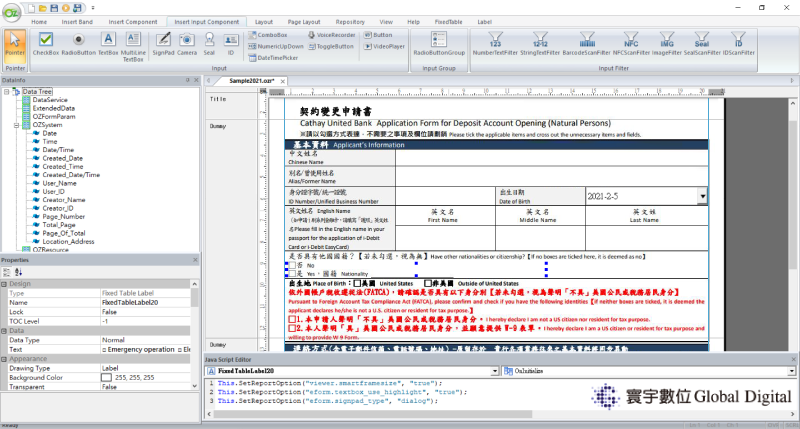800x429 pixels.
Task: Select the RadioButton component tool
Action: click(x=79, y=44)
